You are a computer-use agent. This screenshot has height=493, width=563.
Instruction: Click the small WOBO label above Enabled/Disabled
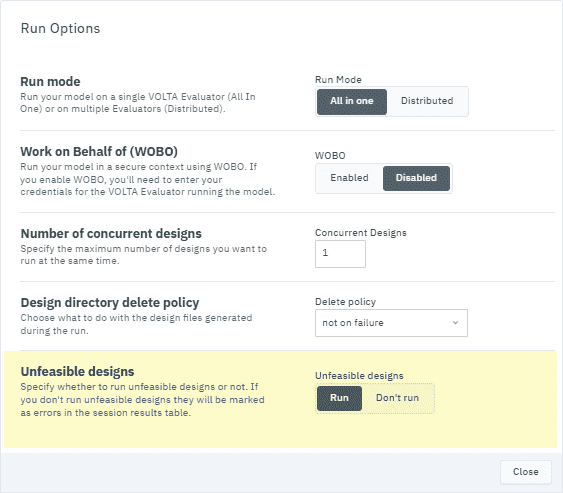click(x=330, y=155)
